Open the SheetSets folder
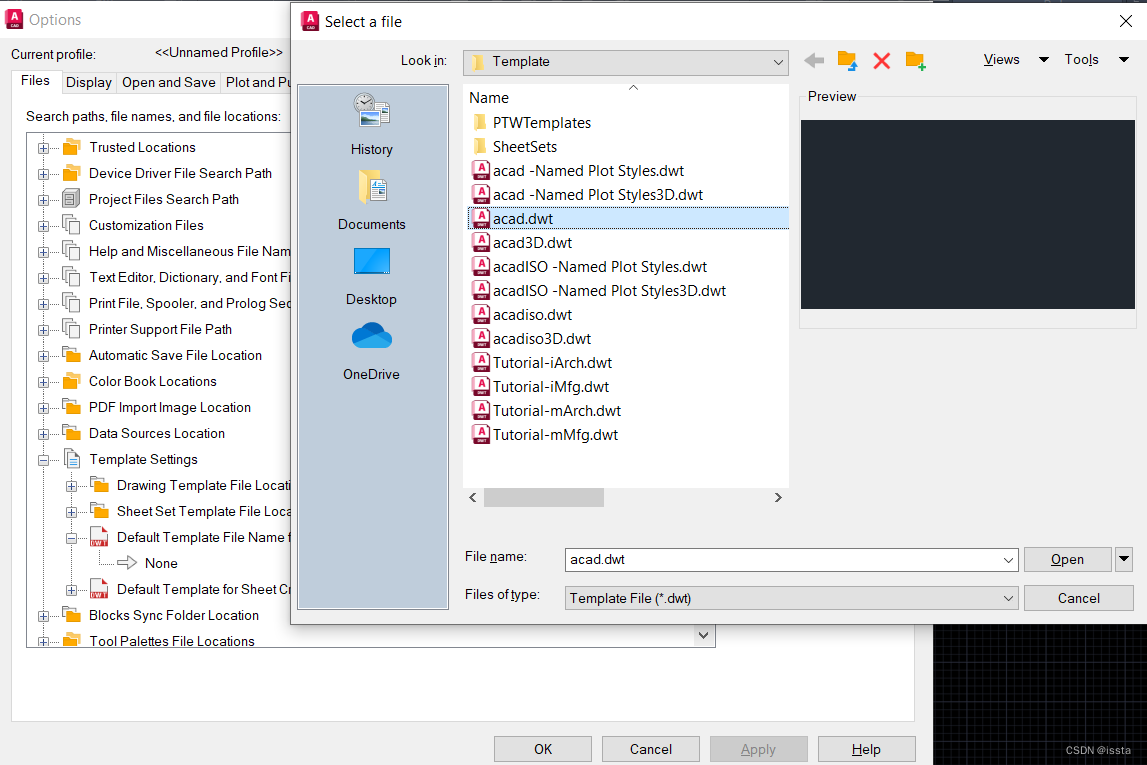Screen dimensions: 1147x765 click(x=524, y=147)
